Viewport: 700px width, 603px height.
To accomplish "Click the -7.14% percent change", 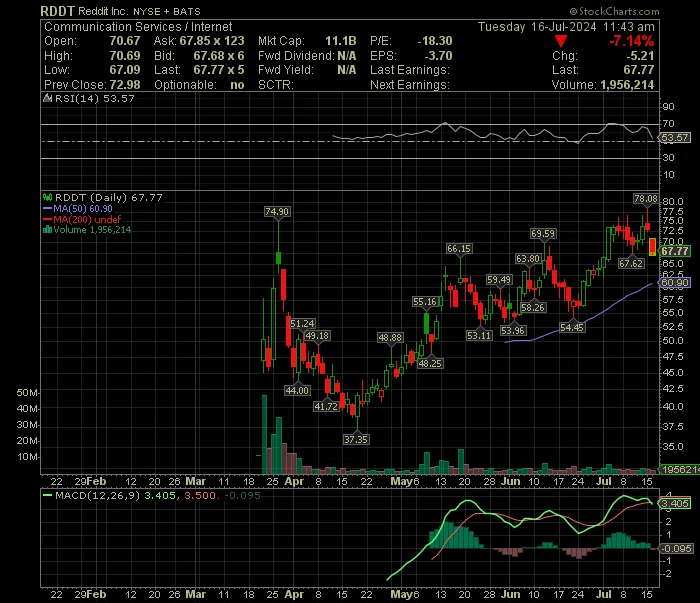I will (632, 42).
